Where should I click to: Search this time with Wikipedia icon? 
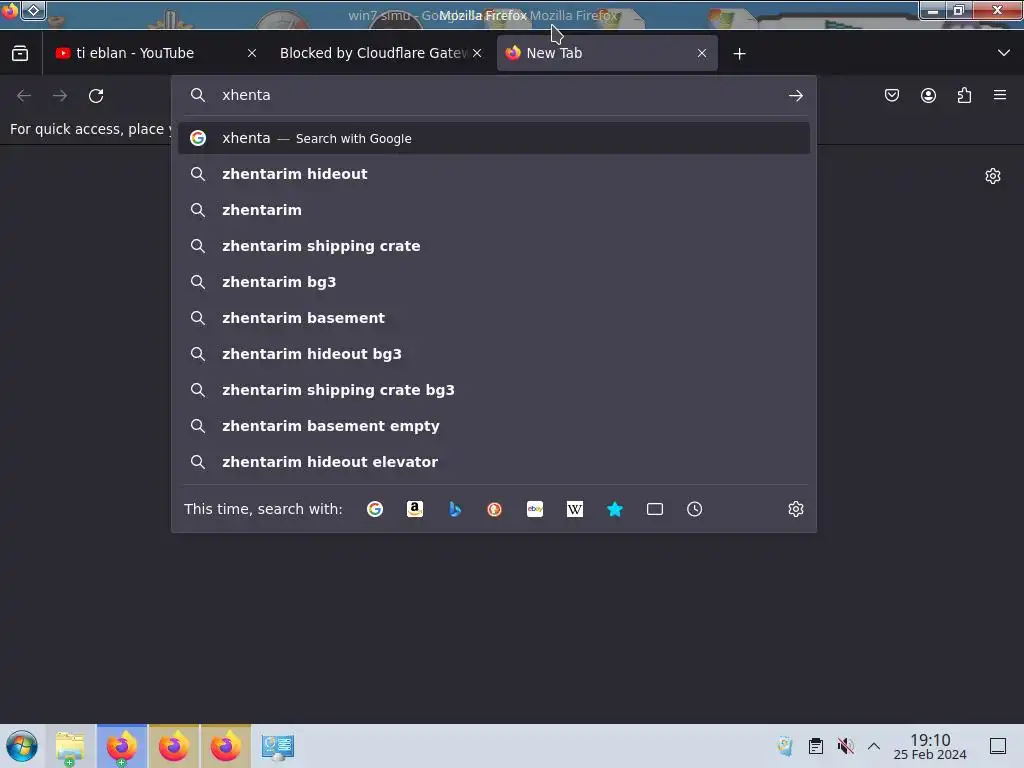(x=575, y=509)
